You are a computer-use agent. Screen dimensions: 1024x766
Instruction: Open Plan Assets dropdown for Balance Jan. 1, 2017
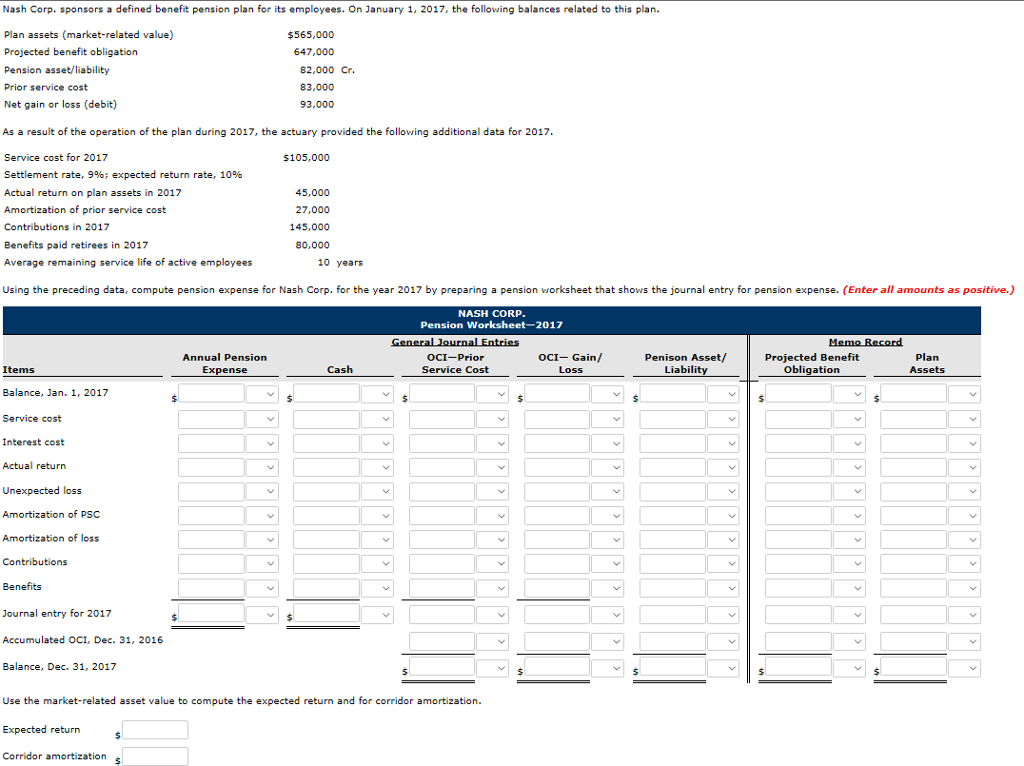pos(965,394)
